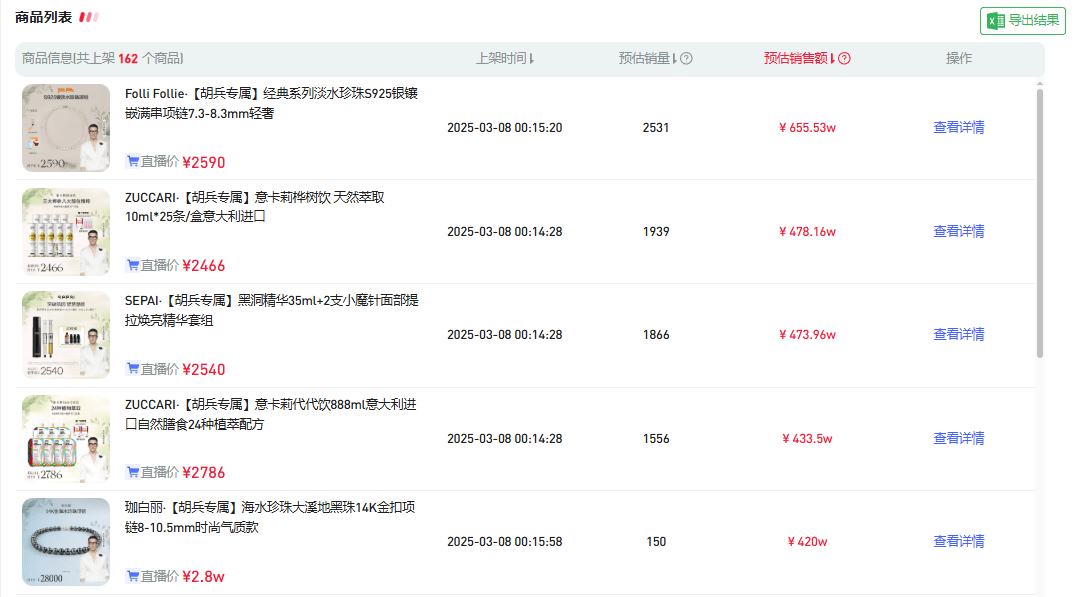
Task: Sort the list by 预估销量
Action: pyautogui.click(x=648, y=59)
